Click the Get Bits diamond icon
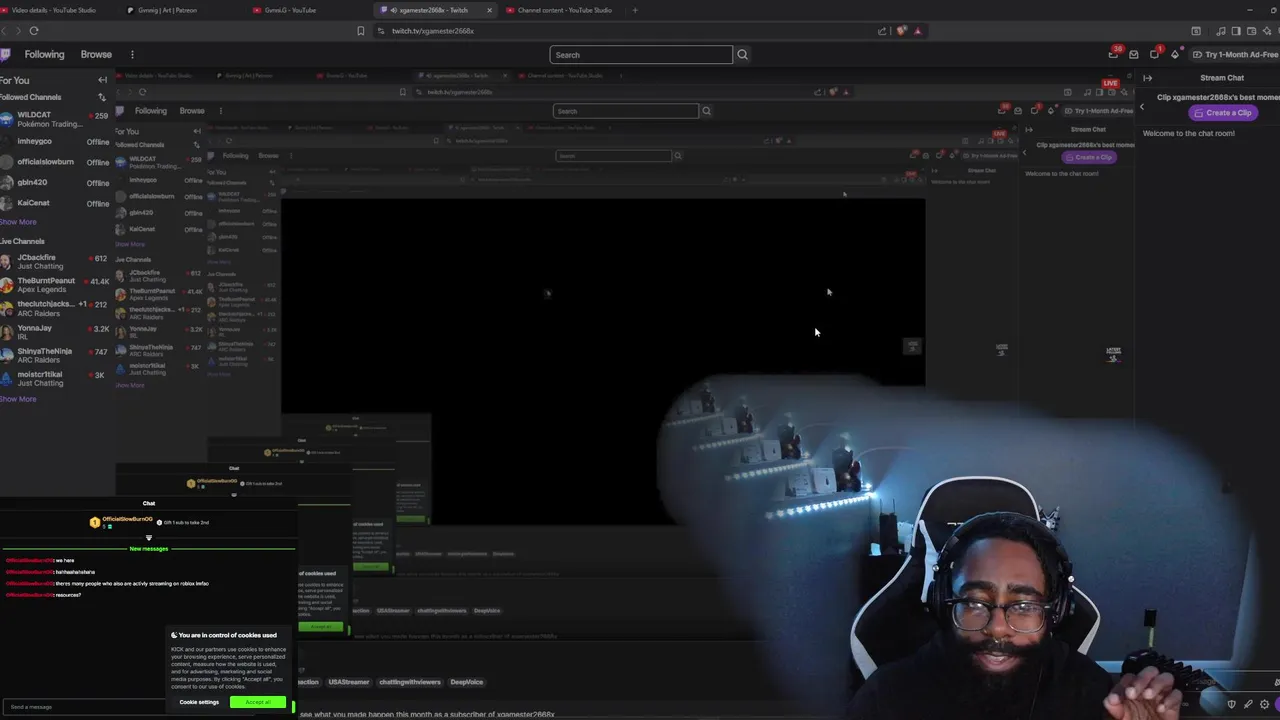The image size is (1280, 720). (1175, 54)
